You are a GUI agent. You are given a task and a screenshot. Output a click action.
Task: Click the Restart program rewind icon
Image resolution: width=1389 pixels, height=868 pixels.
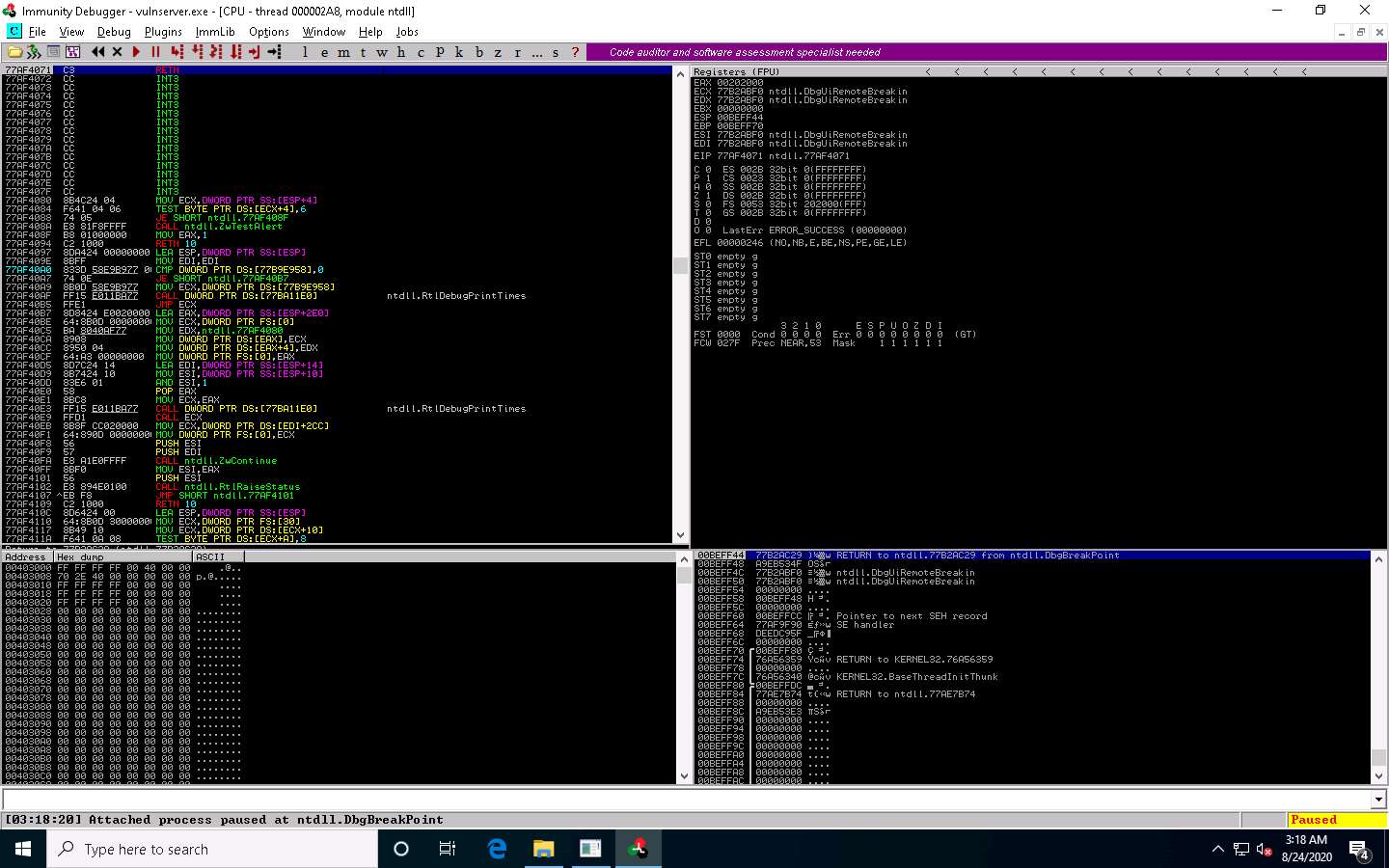pyautogui.click(x=98, y=52)
